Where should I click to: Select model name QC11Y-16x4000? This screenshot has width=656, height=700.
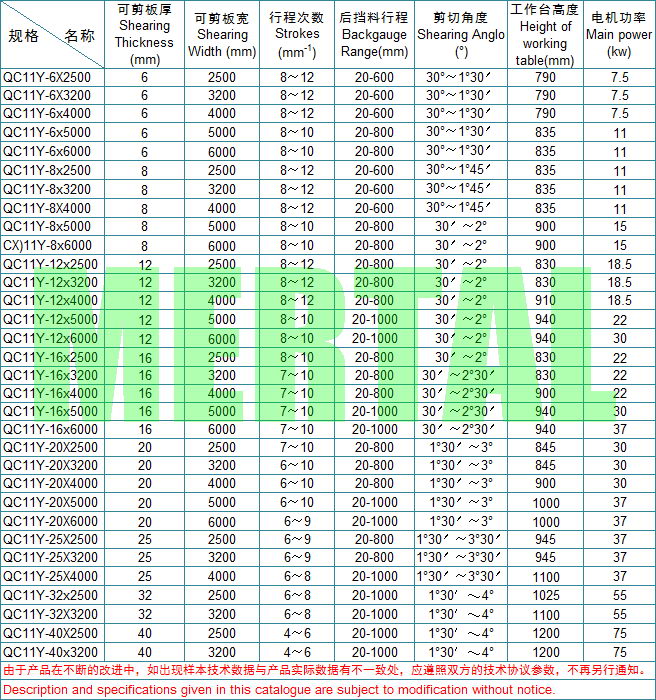[50, 393]
